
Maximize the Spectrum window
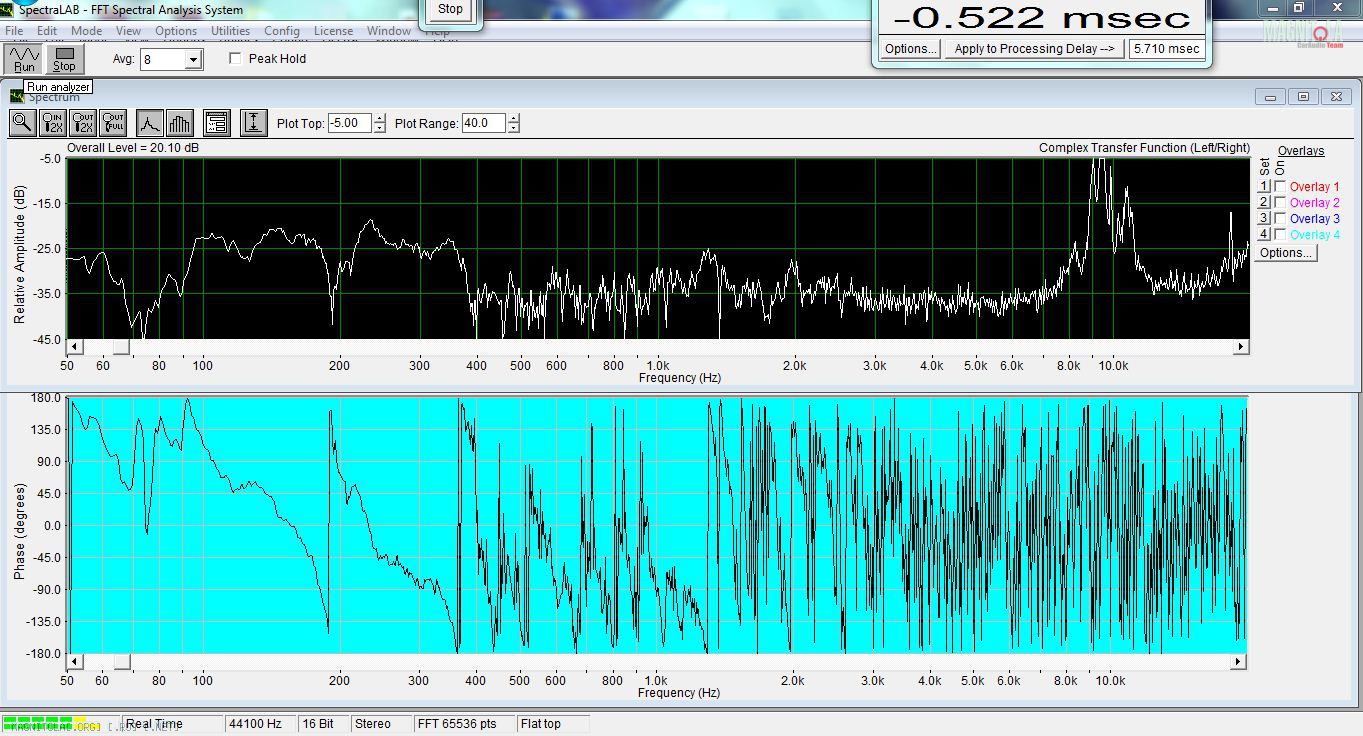[x=1303, y=97]
